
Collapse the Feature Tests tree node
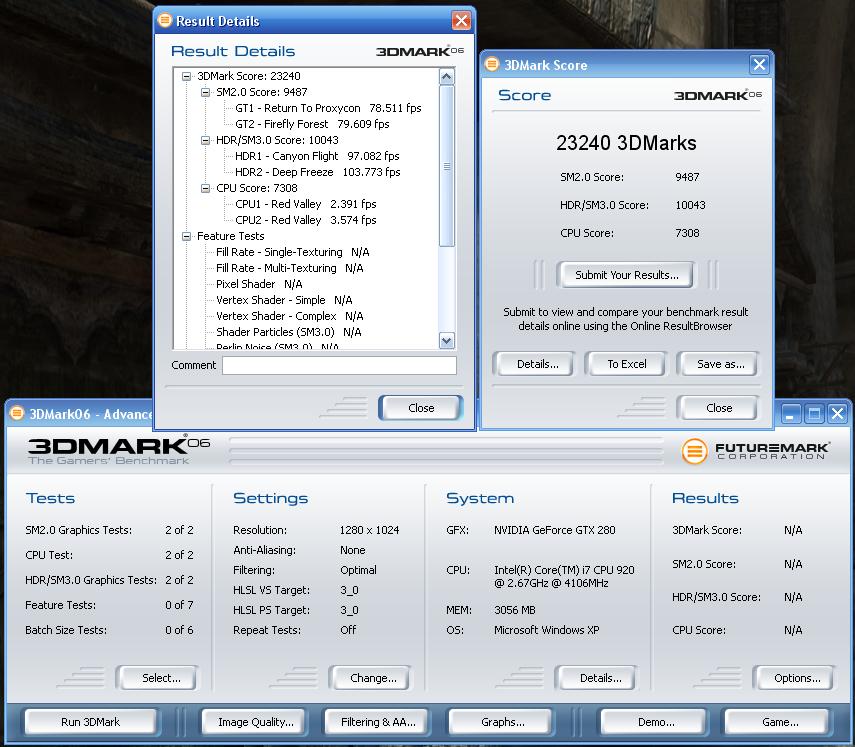(x=187, y=236)
